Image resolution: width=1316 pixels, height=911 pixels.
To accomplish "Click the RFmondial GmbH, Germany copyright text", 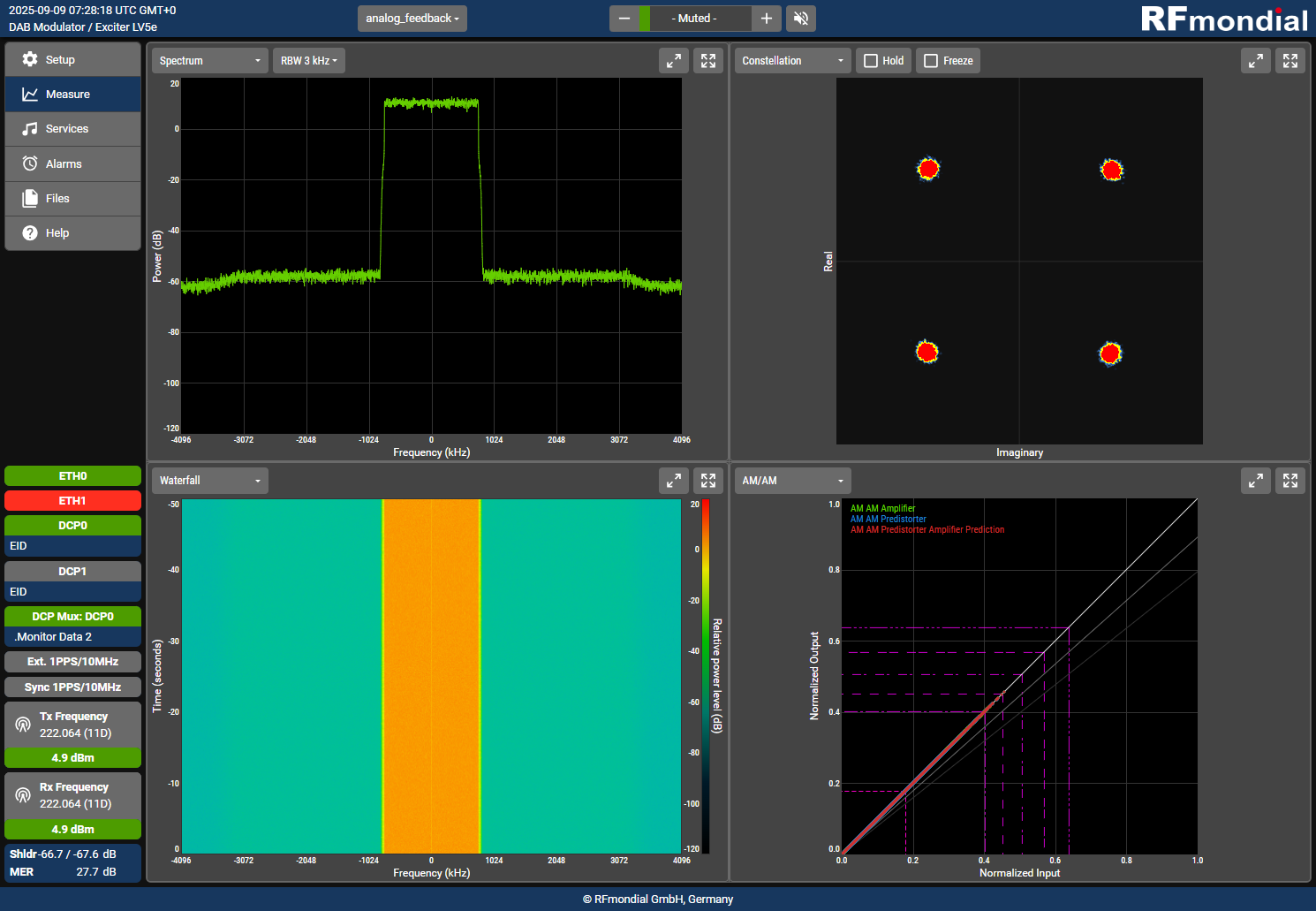I will pyautogui.click(x=658, y=900).
